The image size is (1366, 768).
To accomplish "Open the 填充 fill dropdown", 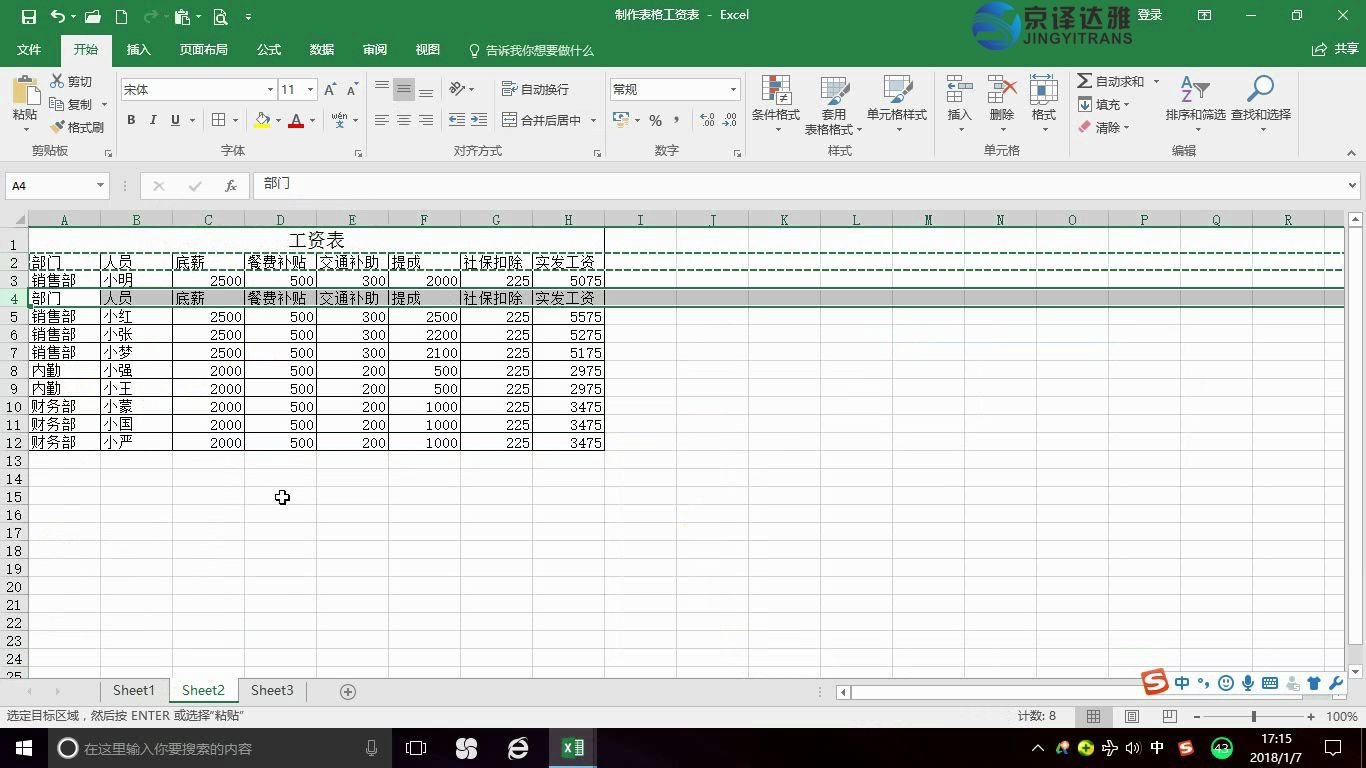I will [x=1104, y=104].
